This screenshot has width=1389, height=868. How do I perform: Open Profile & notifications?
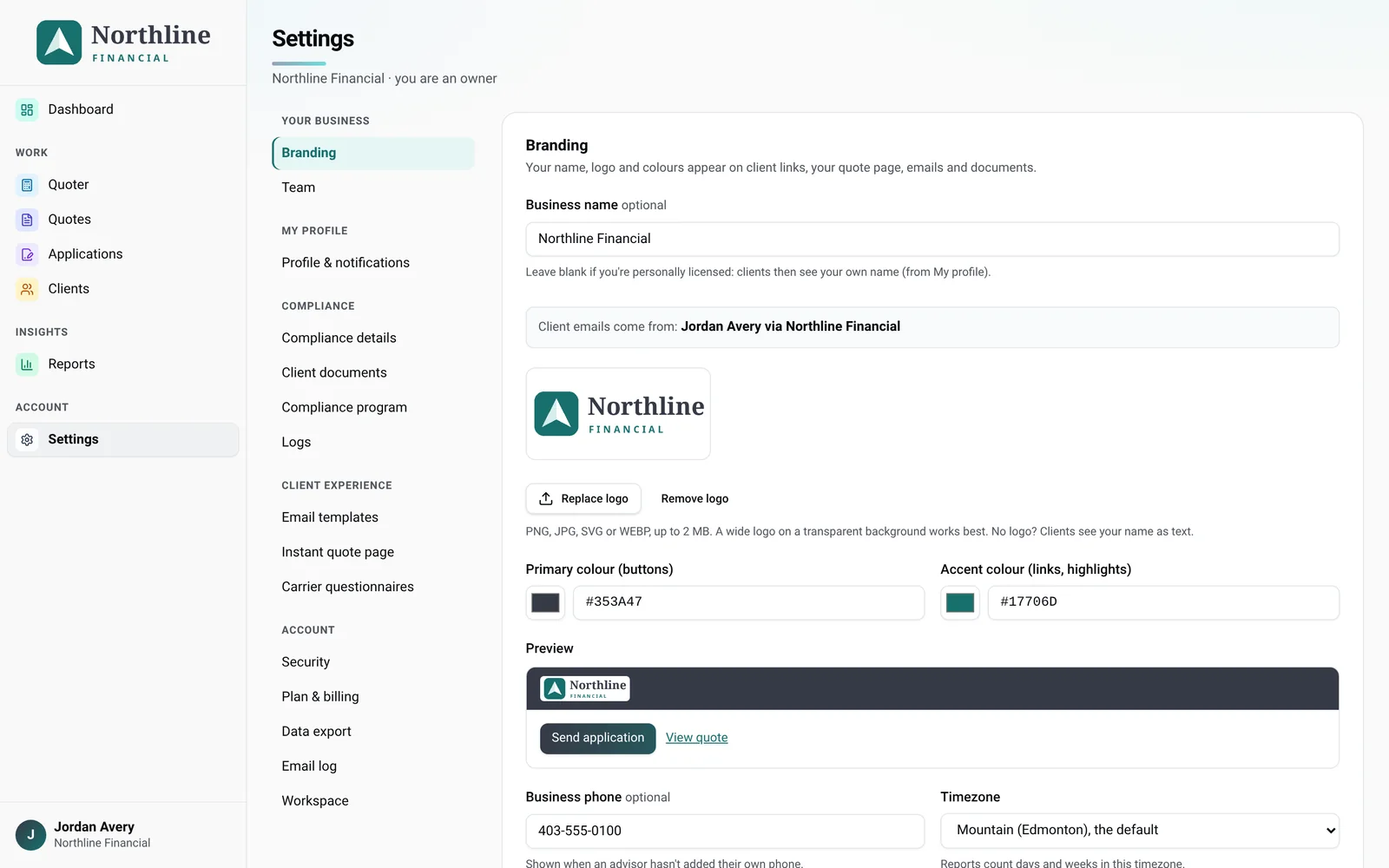tap(373, 263)
